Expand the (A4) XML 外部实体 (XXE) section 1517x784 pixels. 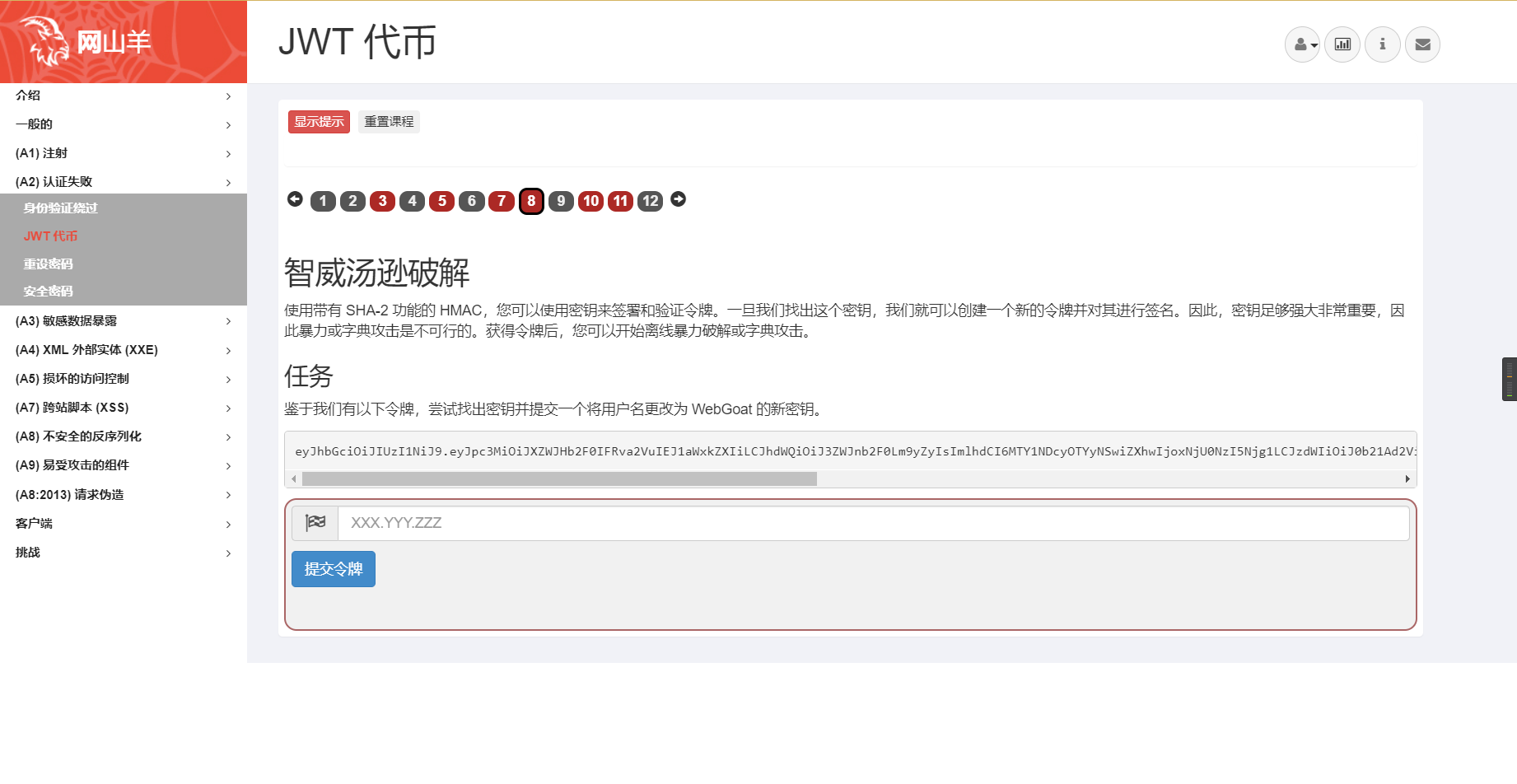point(124,350)
